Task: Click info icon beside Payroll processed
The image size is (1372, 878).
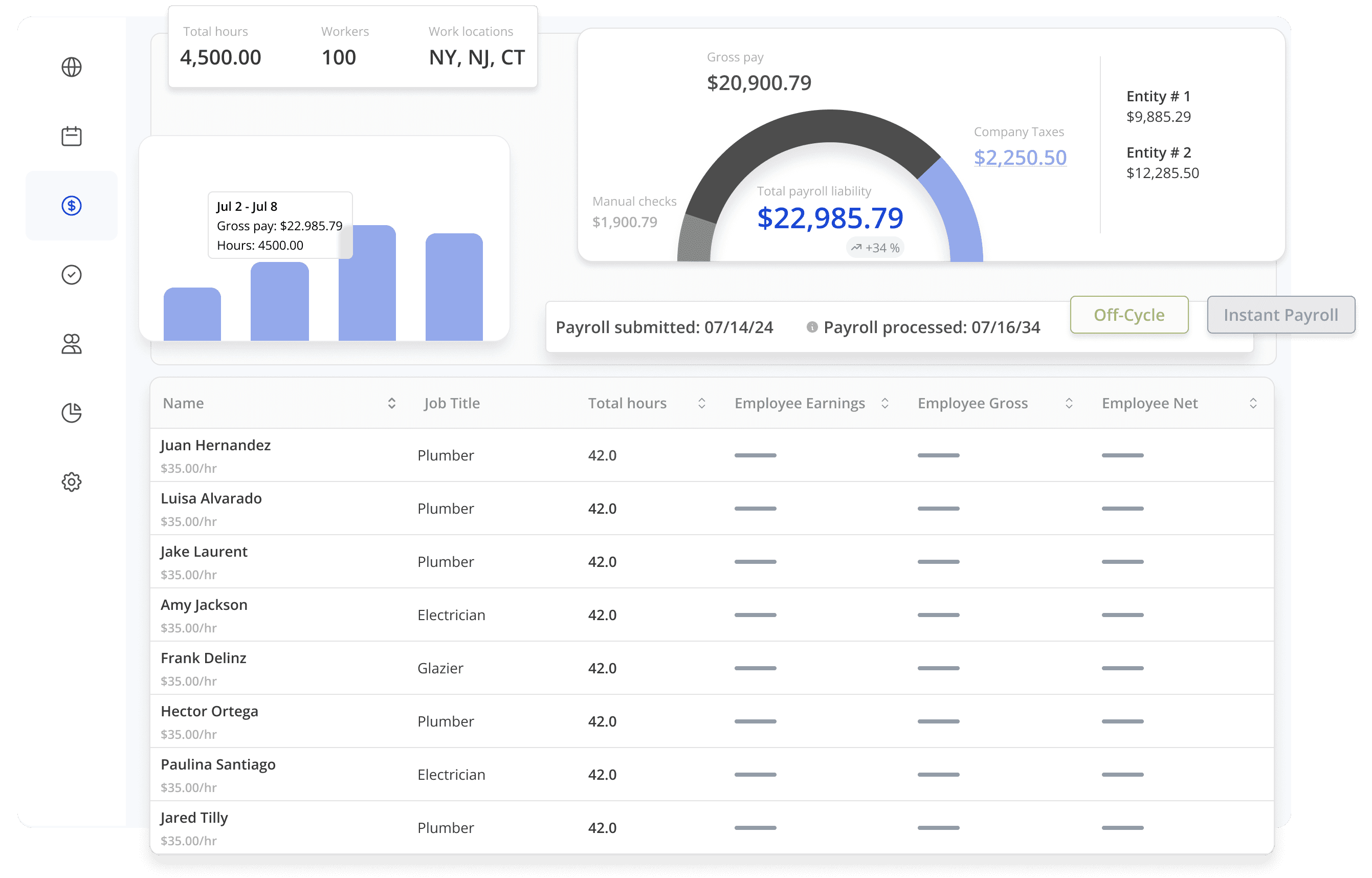Action: (812, 327)
